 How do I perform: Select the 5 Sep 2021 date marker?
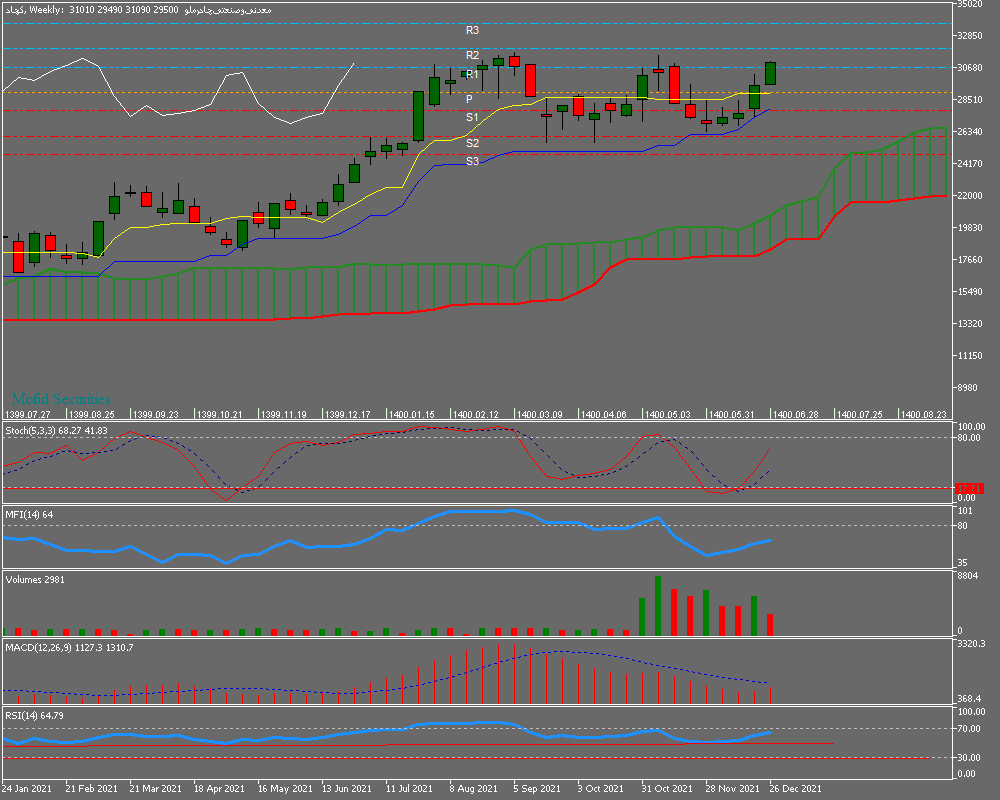coord(537,789)
